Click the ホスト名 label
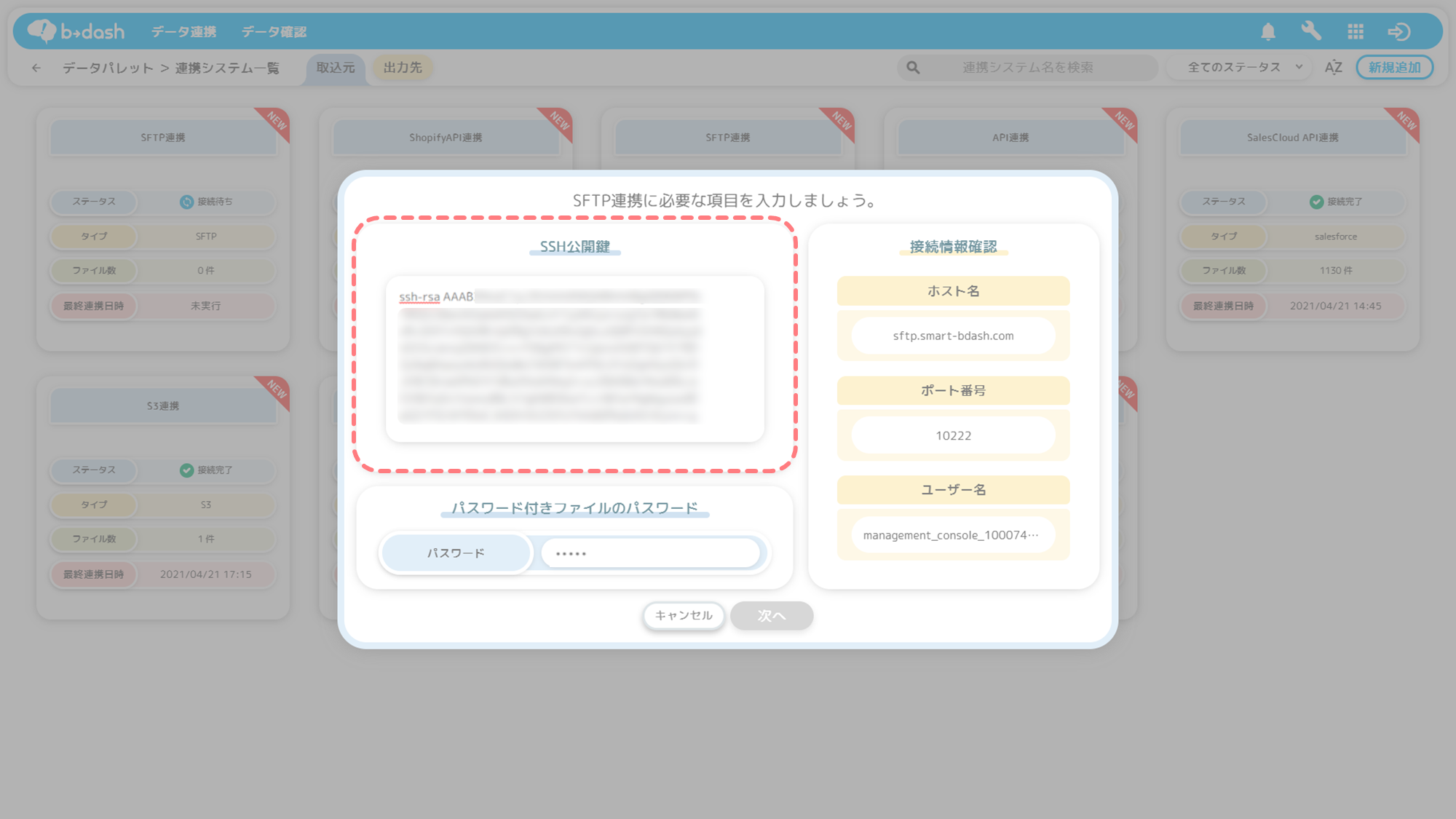This screenshot has width=1456, height=819. (x=954, y=291)
